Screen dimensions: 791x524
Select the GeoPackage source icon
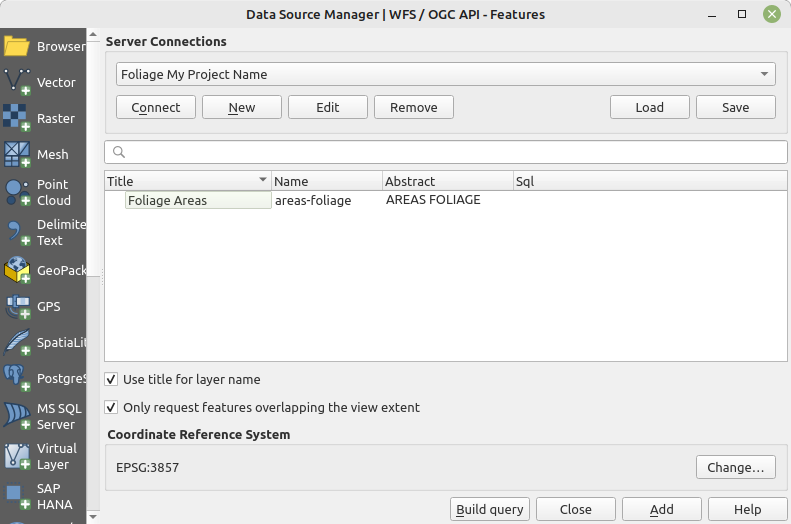click(x=17, y=270)
